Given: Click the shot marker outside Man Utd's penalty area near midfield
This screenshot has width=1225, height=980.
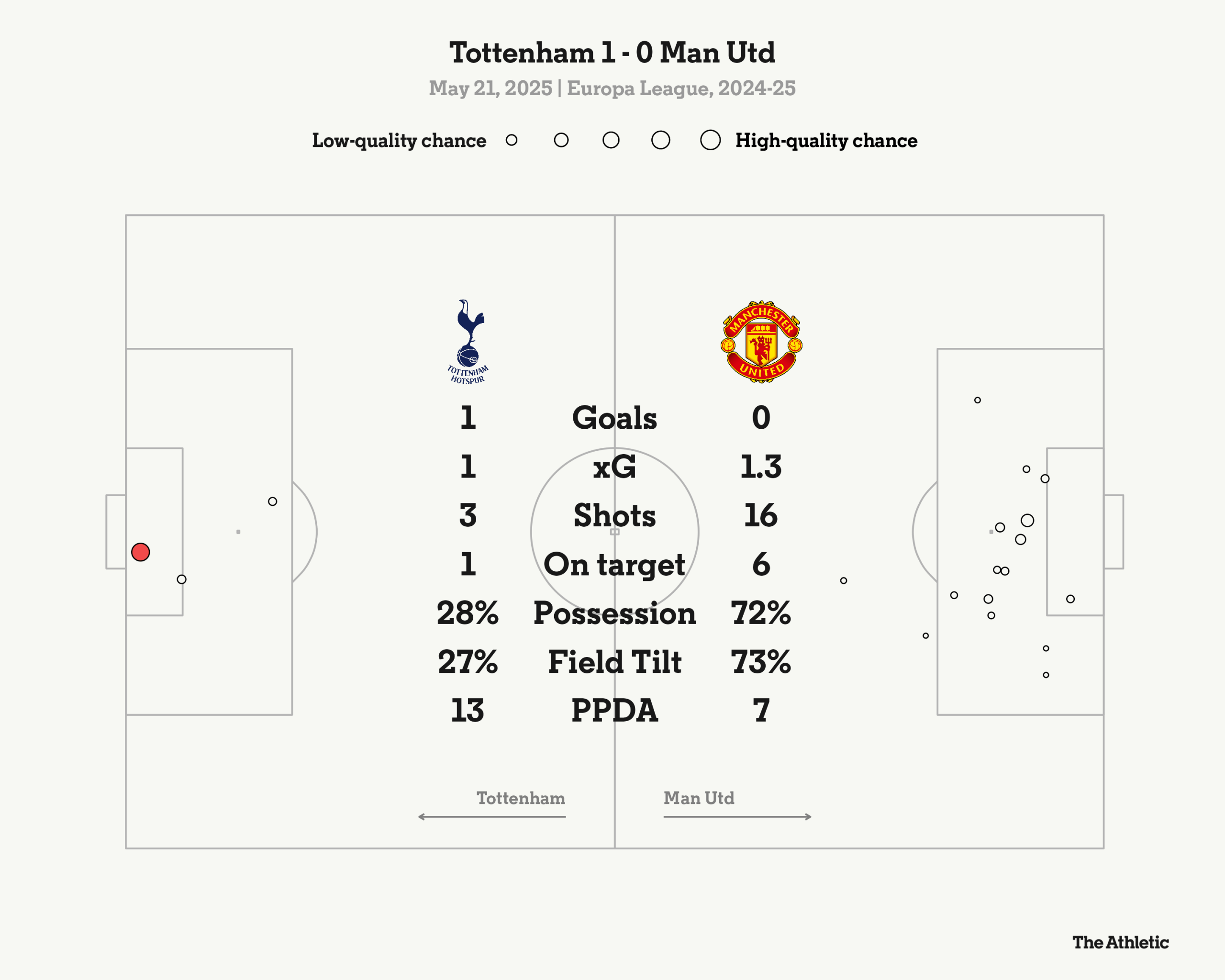Looking at the screenshot, I should (x=844, y=580).
